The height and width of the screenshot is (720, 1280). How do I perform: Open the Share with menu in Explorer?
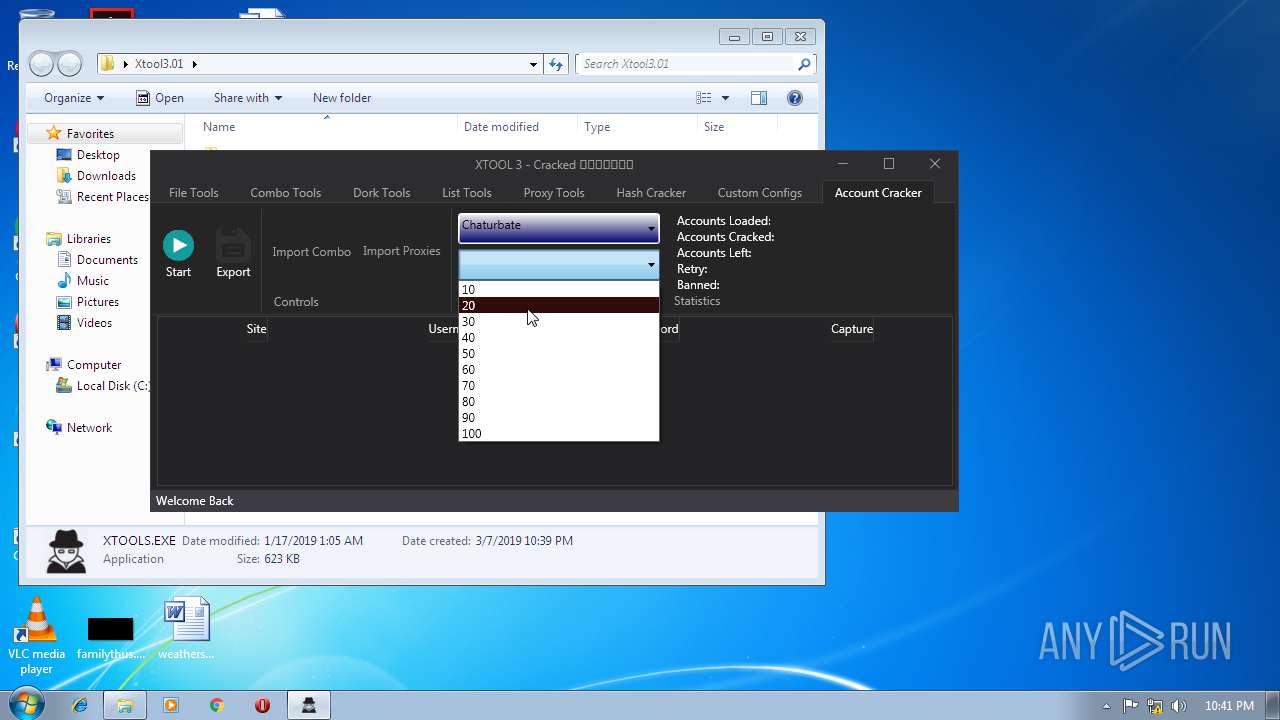[x=248, y=98]
